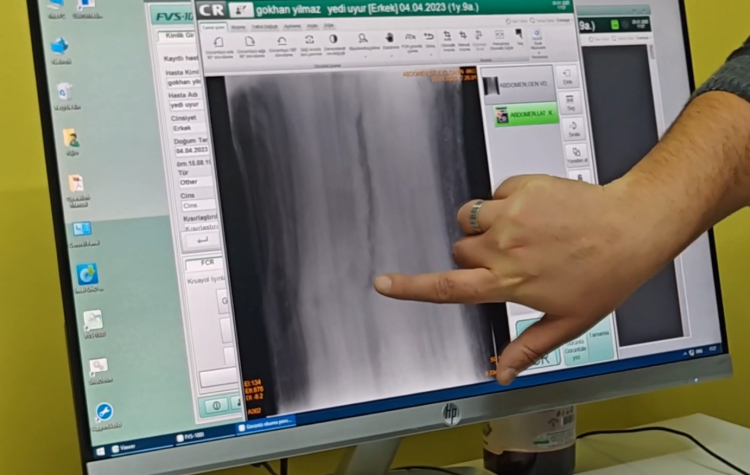The height and width of the screenshot is (475, 750).
Task: Click the rotate 90° right icon
Action: point(249,42)
